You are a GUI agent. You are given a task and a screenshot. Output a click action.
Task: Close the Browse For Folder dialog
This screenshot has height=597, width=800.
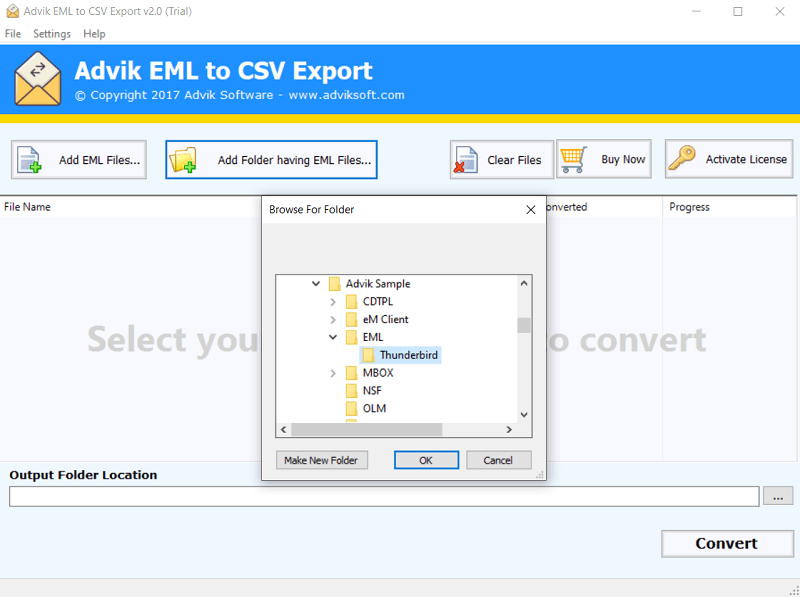[x=531, y=210]
